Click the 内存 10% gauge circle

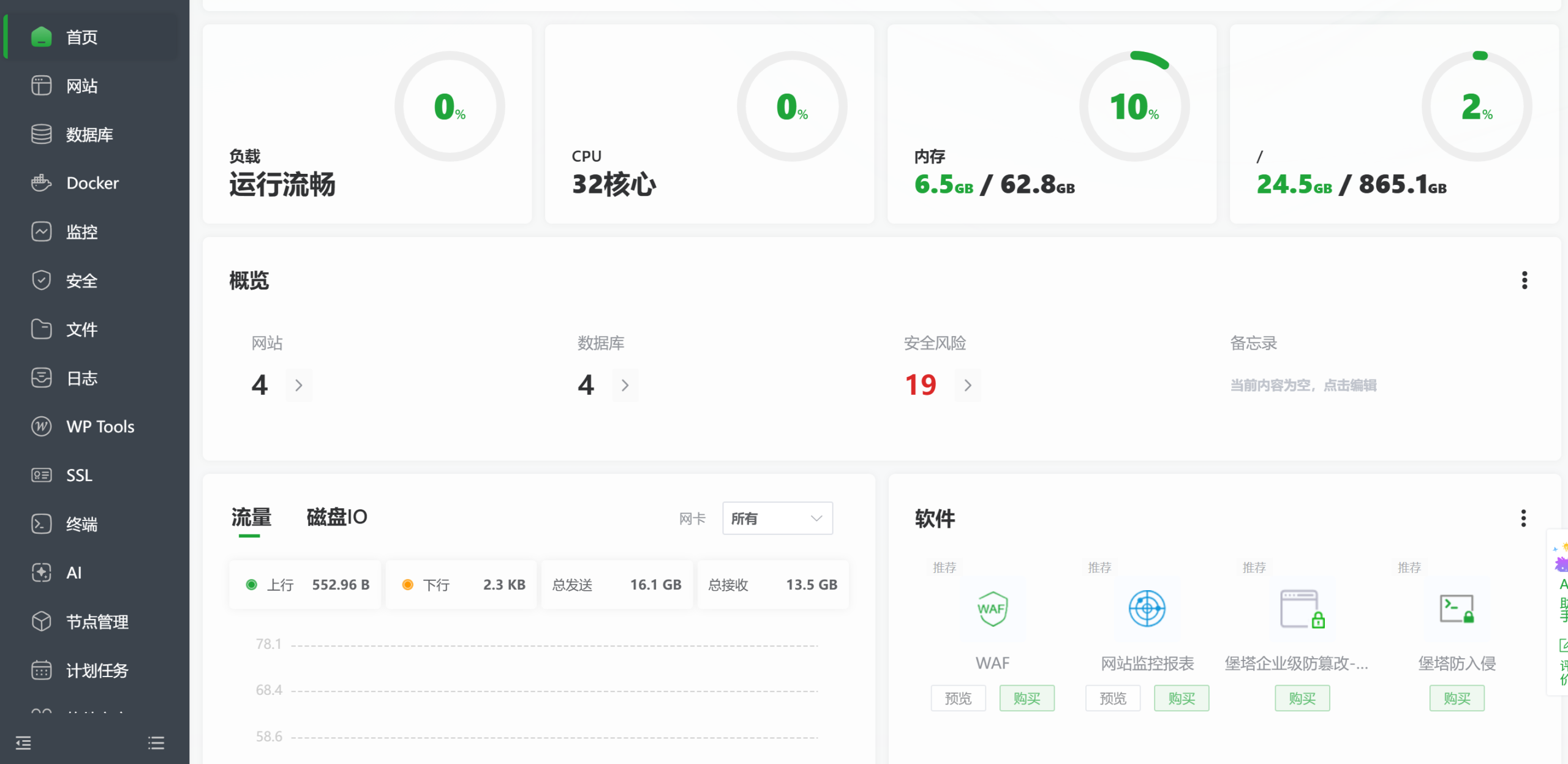(x=1134, y=107)
